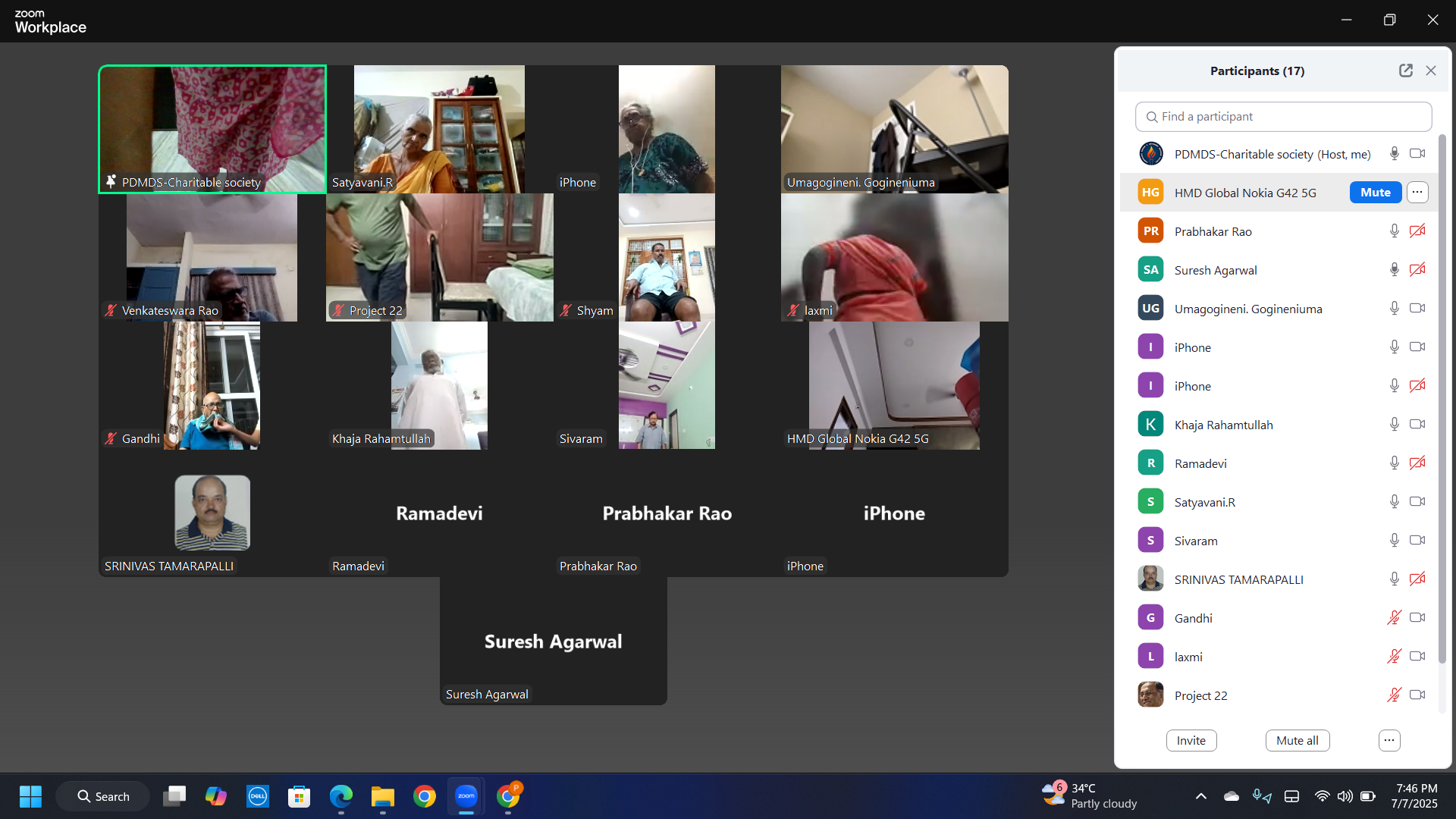Click SRINIVAS TAMARAPALLI's disabled camera icon
This screenshot has height=819, width=1456.
pyautogui.click(x=1417, y=579)
